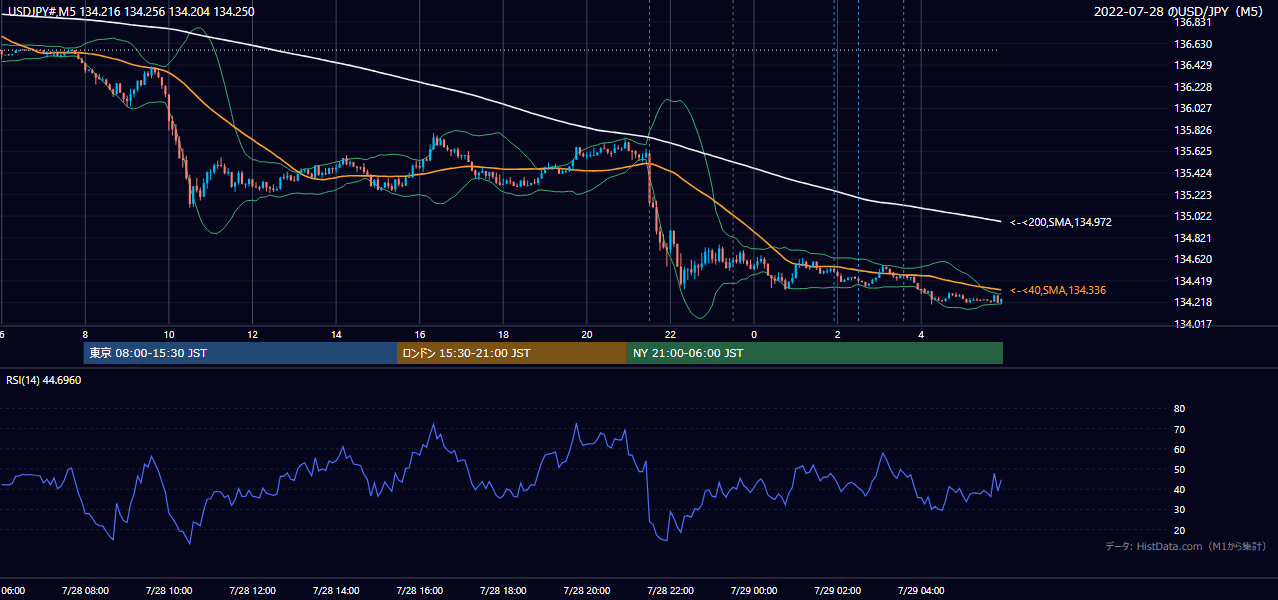
Task: Click the price axis value 134.218
Action: 1193,302
